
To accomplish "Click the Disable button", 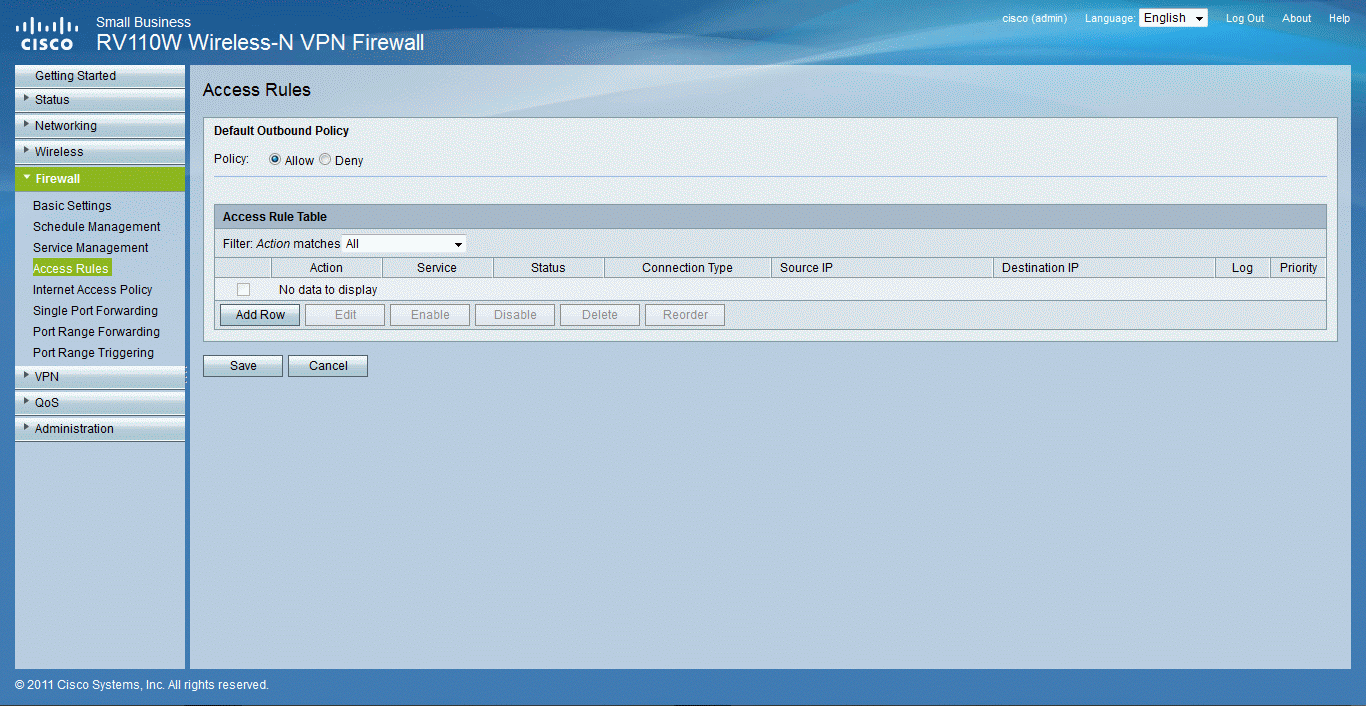I will pos(515,315).
